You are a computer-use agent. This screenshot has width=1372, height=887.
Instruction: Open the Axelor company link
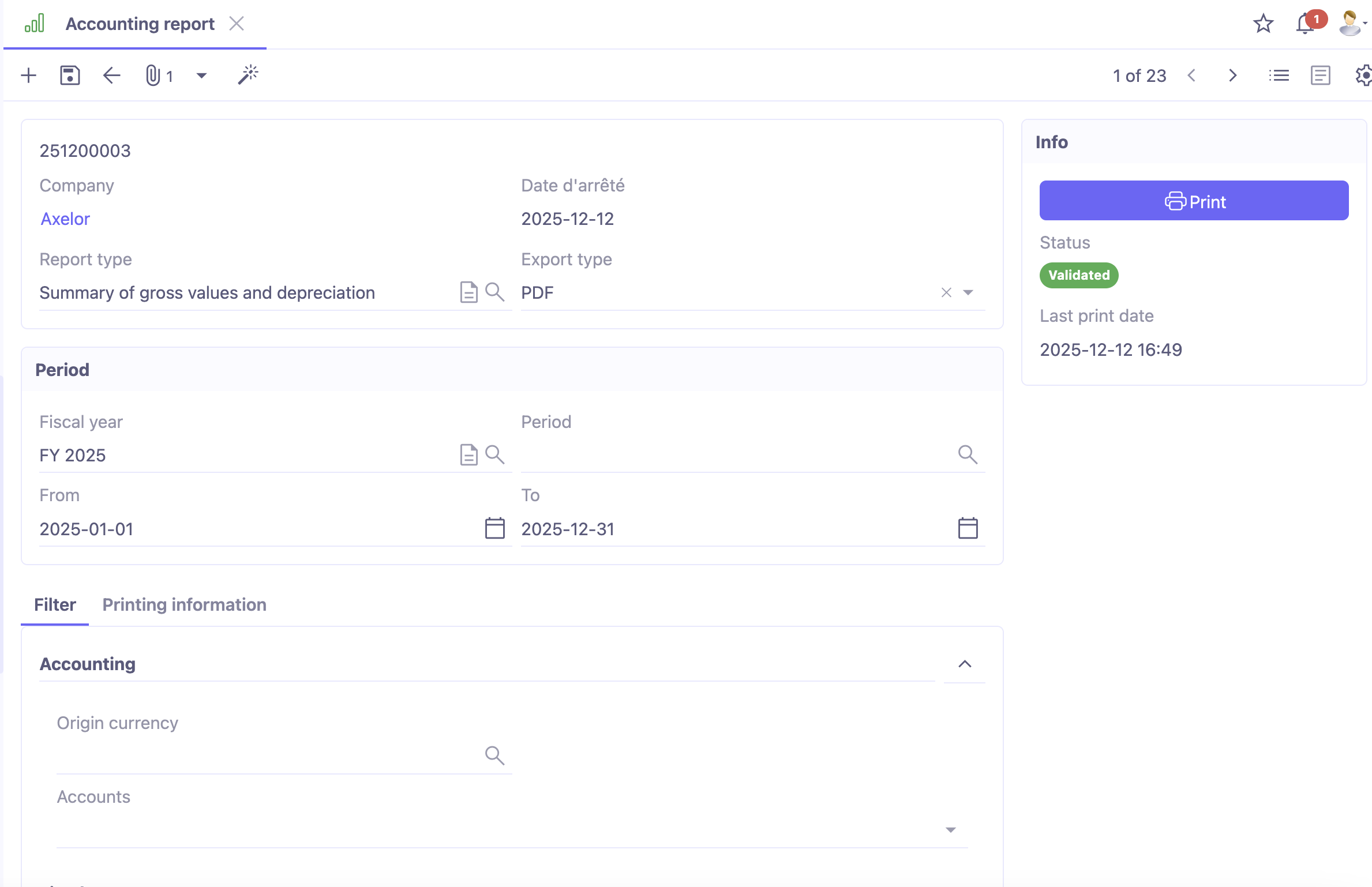tap(65, 219)
